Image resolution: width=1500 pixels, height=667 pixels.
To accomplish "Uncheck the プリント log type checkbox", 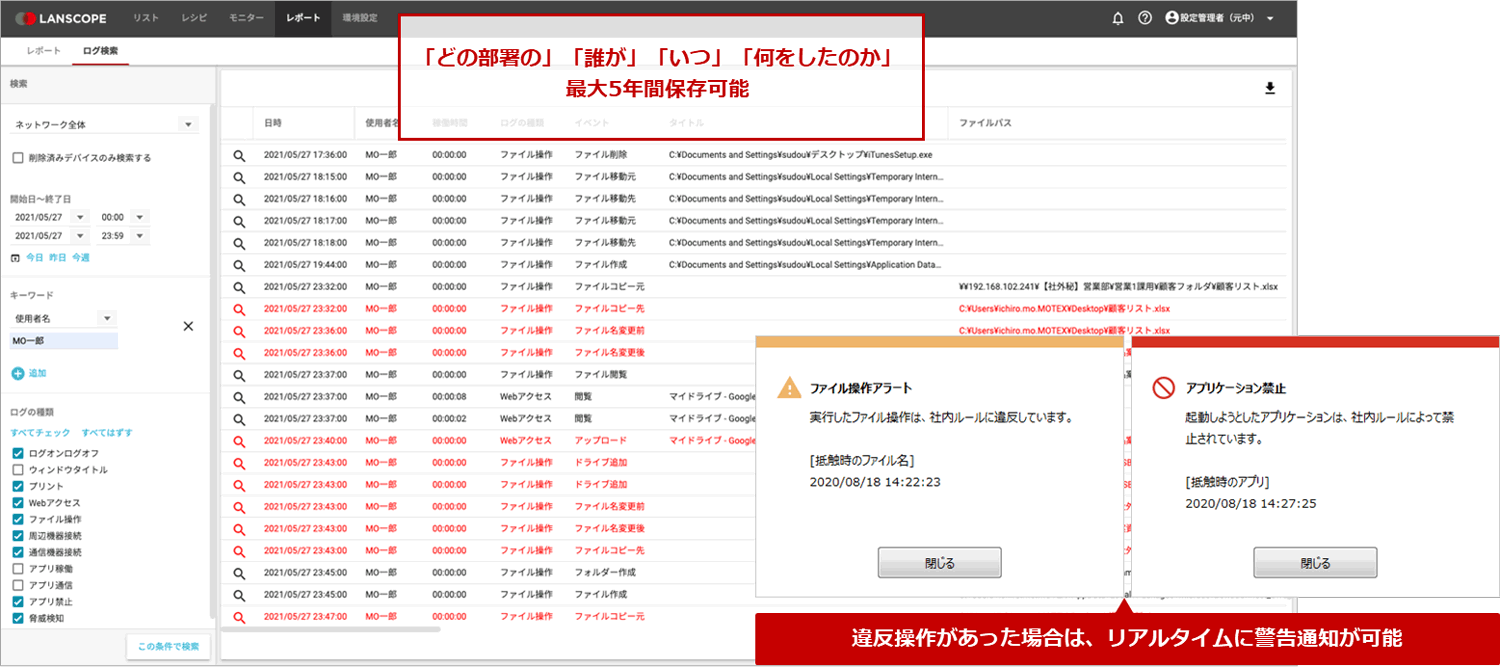I will coord(17,486).
